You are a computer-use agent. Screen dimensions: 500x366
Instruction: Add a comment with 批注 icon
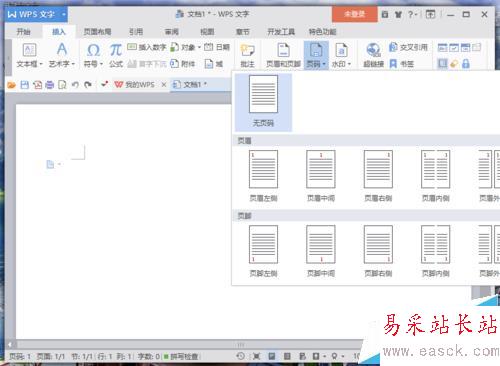pyautogui.click(x=247, y=50)
